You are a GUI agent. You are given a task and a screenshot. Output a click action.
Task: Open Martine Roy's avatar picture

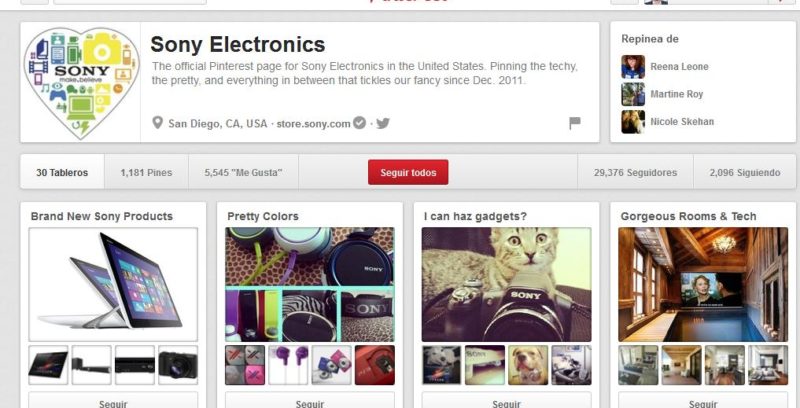click(633, 94)
